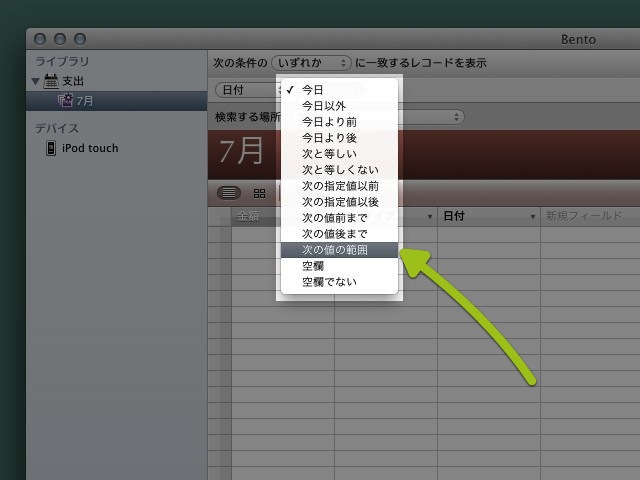Select the 支出 library in the sidebar
The width and height of the screenshot is (640, 480).
(x=73, y=81)
